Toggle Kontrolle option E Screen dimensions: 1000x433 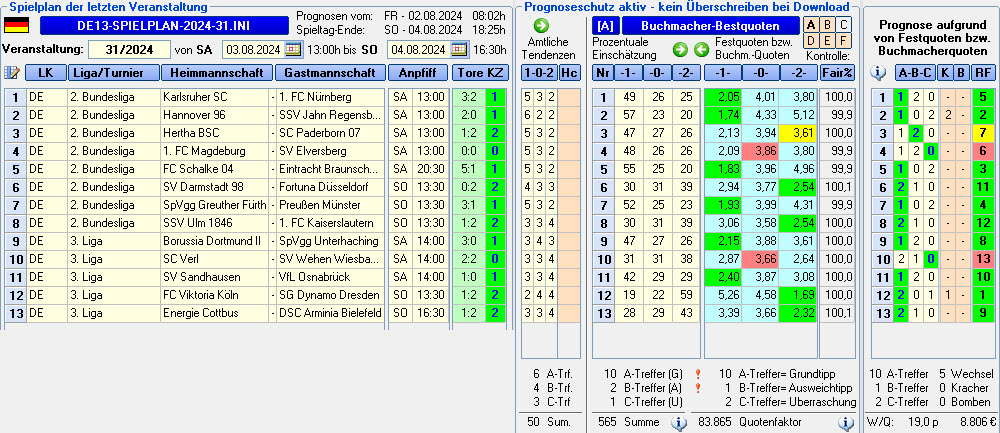[827, 41]
